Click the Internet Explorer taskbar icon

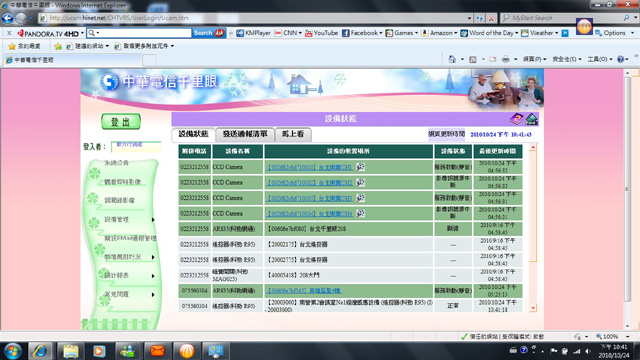tap(40, 351)
